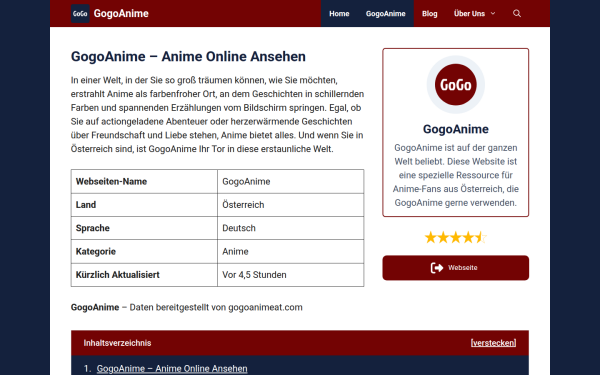Open the Home menu item
Image resolution: width=600 pixels, height=375 pixels.
tap(339, 13)
